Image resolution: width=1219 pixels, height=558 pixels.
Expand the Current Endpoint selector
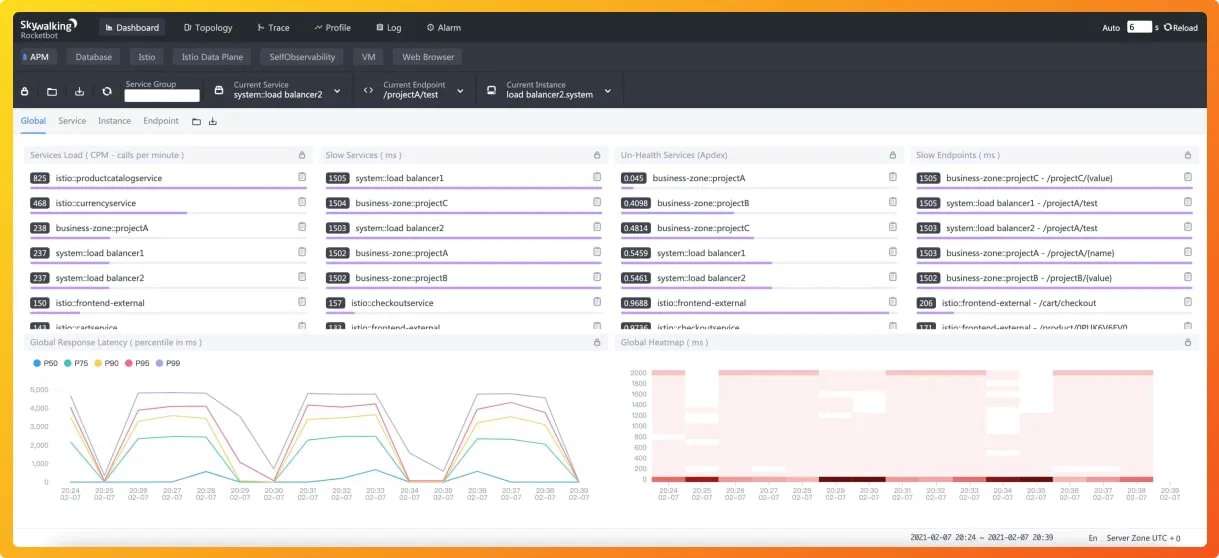(414, 90)
